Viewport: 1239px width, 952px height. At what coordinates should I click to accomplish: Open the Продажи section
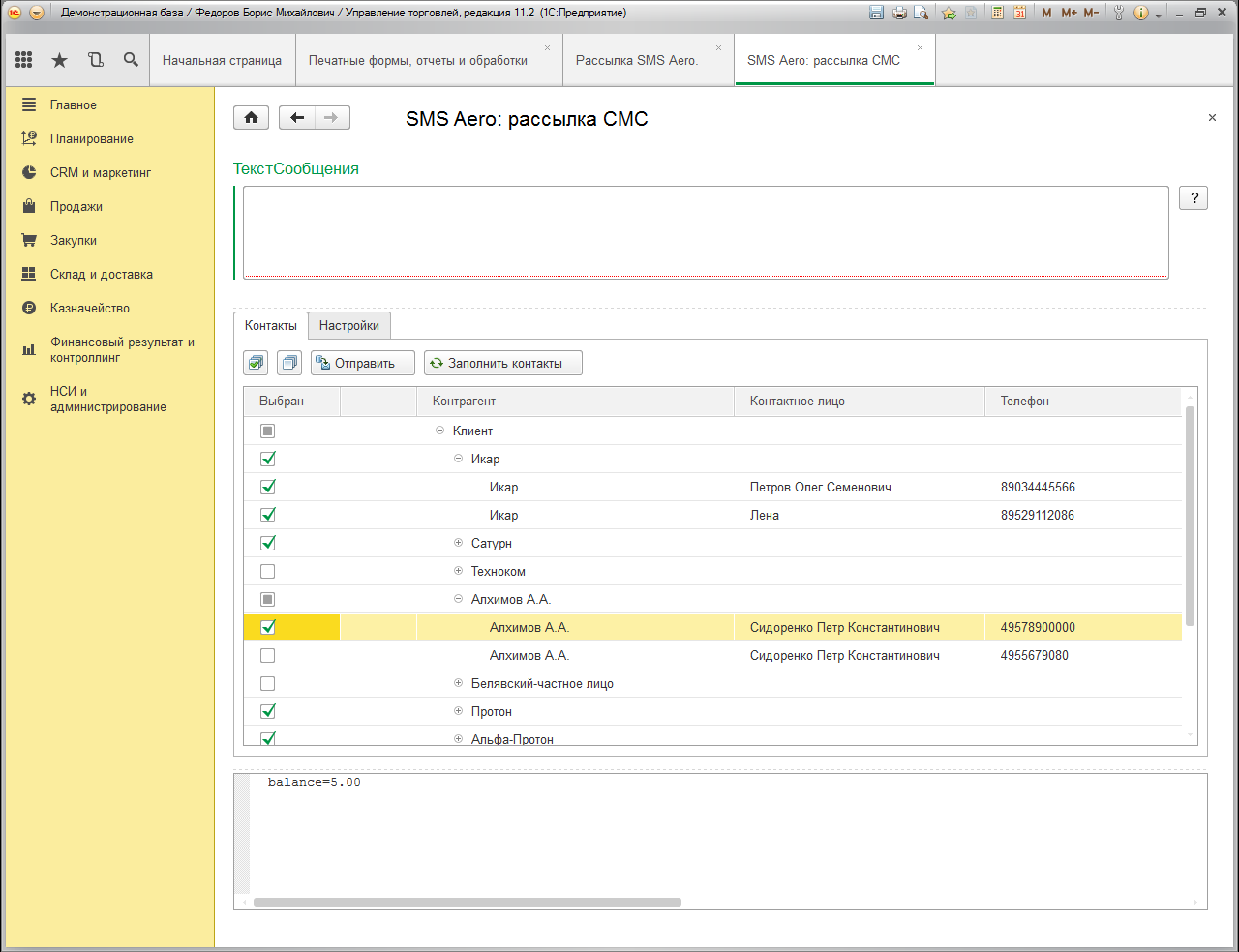point(76,206)
